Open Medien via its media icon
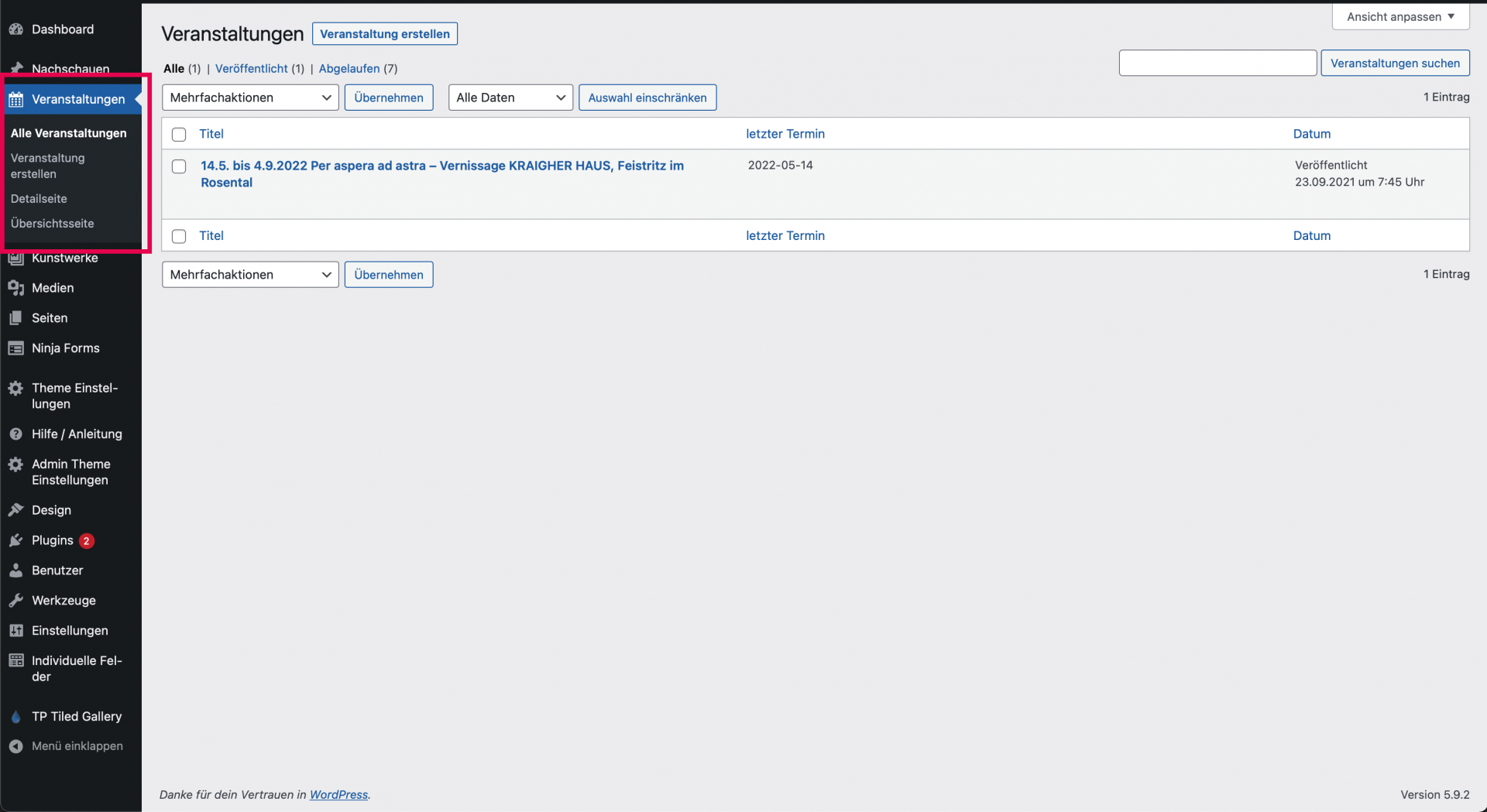Image resolution: width=1487 pixels, height=812 pixels. tap(15, 288)
